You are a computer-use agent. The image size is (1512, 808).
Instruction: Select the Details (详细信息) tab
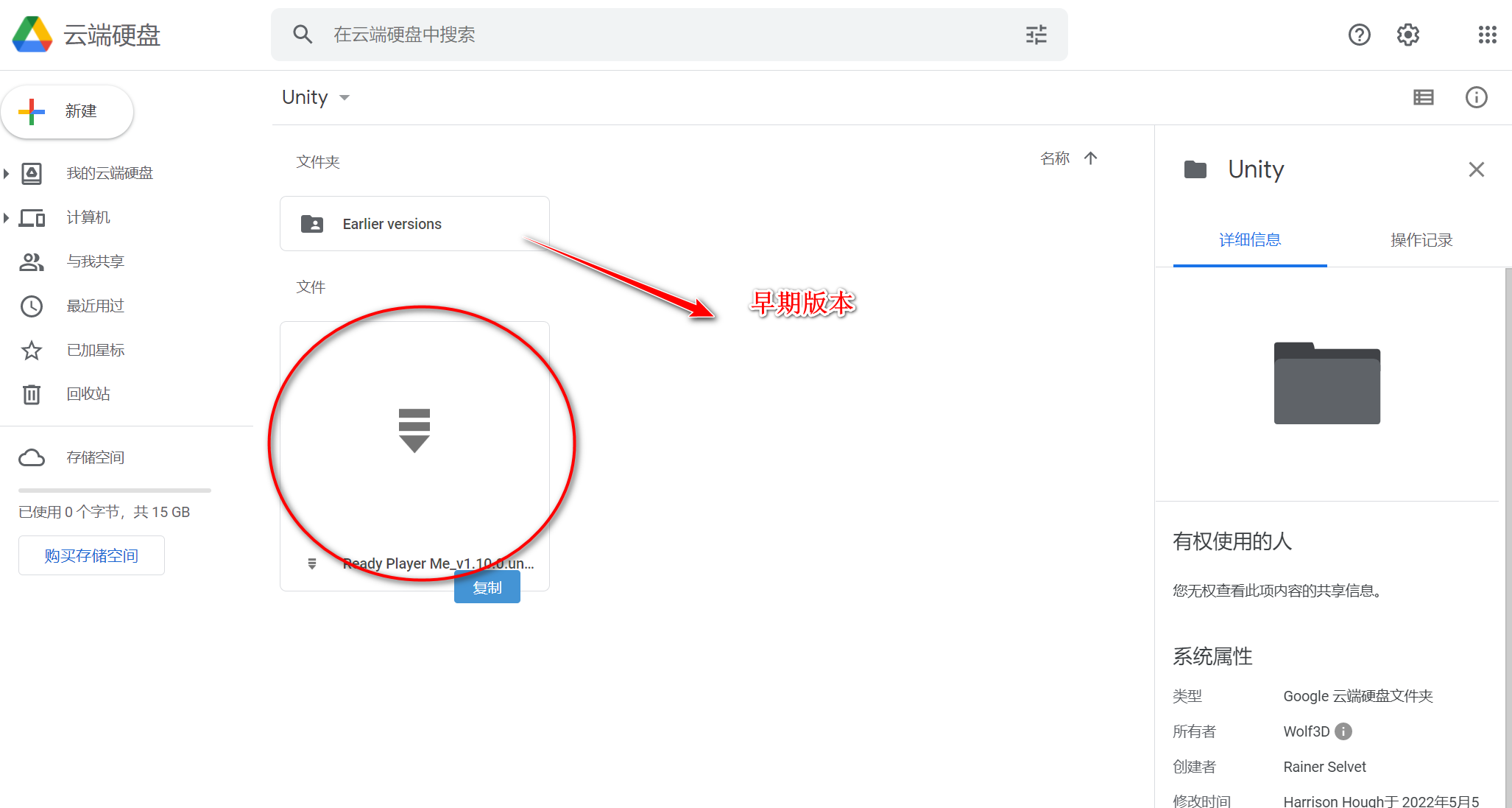(x=1249, y=240)
